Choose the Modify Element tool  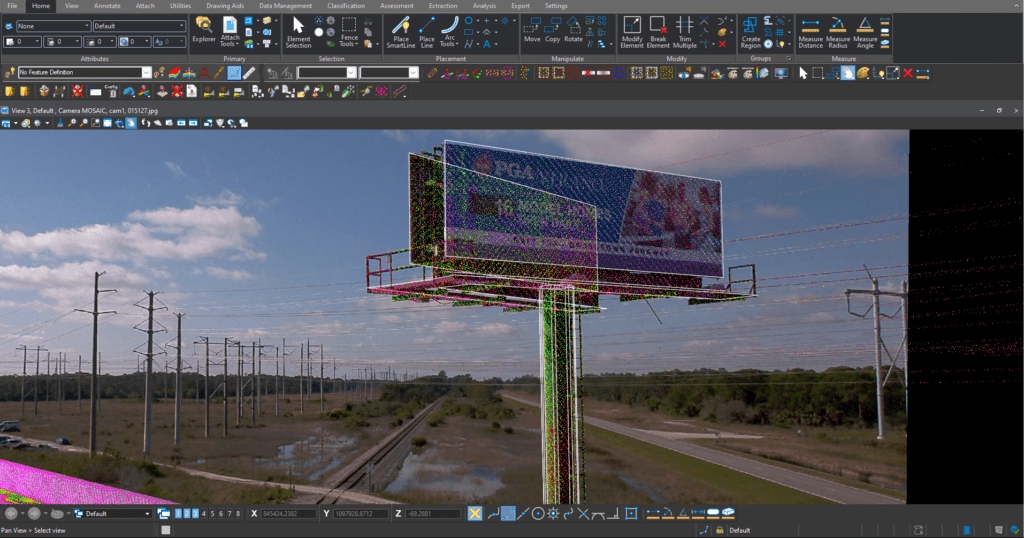tap(632, 33)
